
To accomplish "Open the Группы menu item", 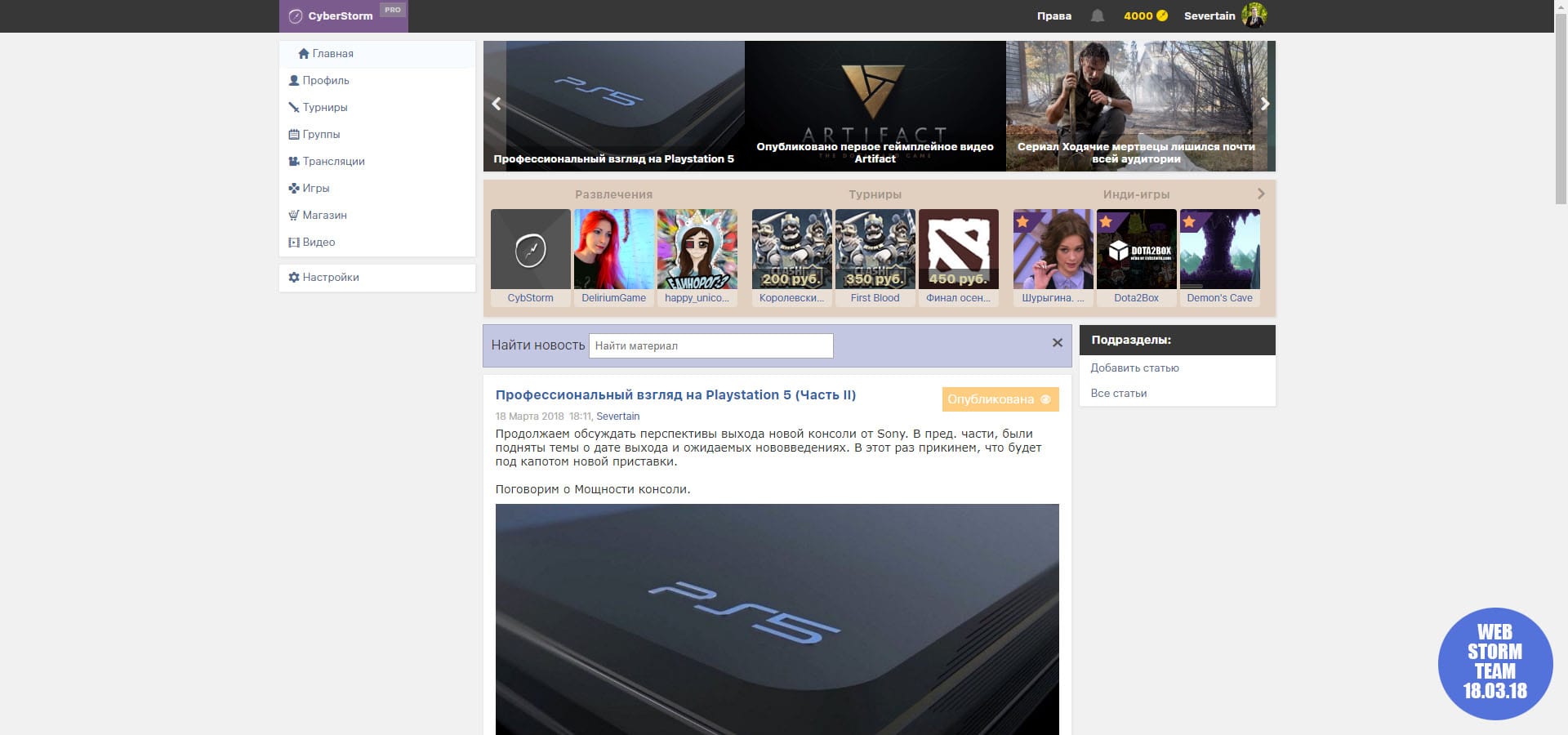I will [377, 134].
